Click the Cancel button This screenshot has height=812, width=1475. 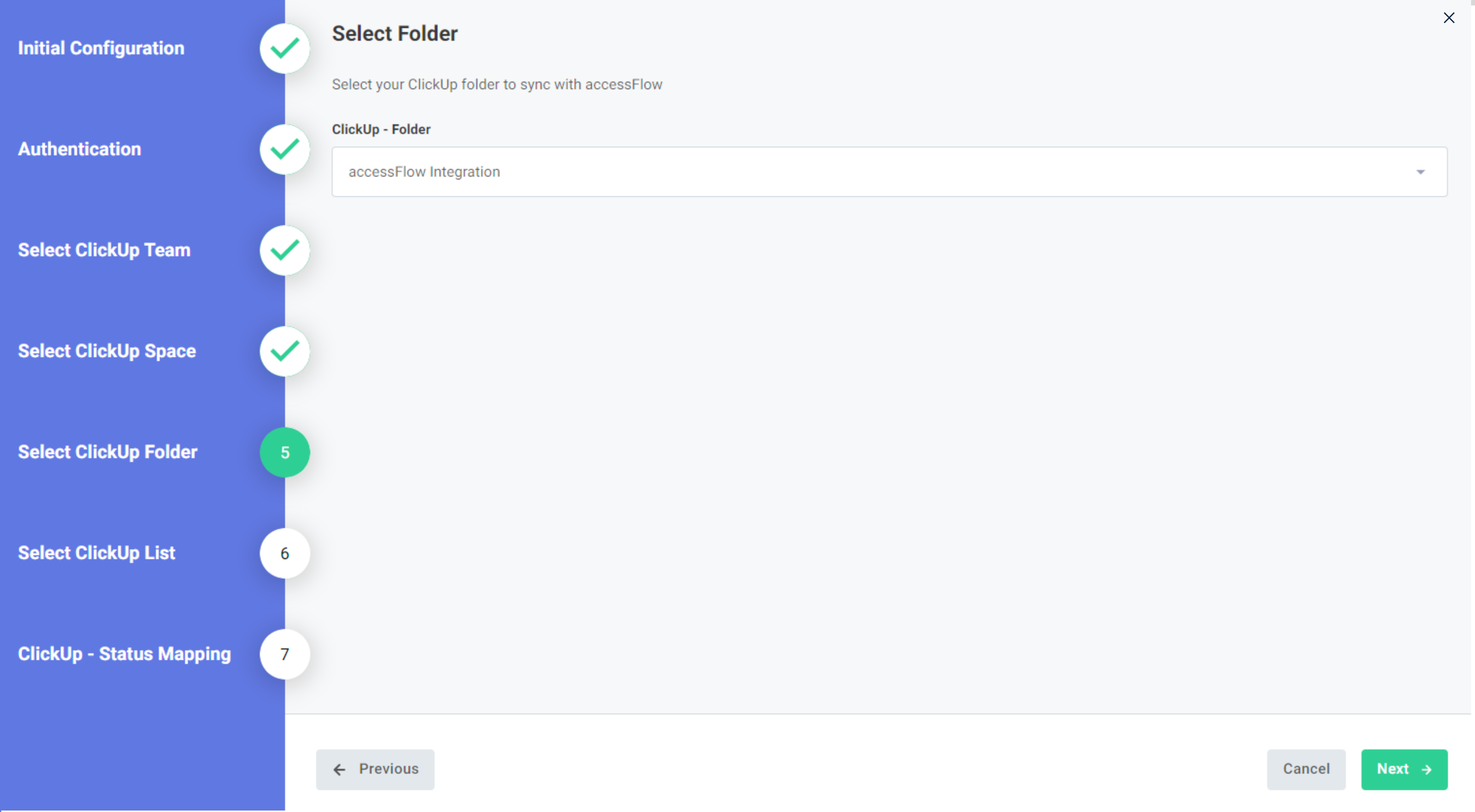click(1306, 769)
